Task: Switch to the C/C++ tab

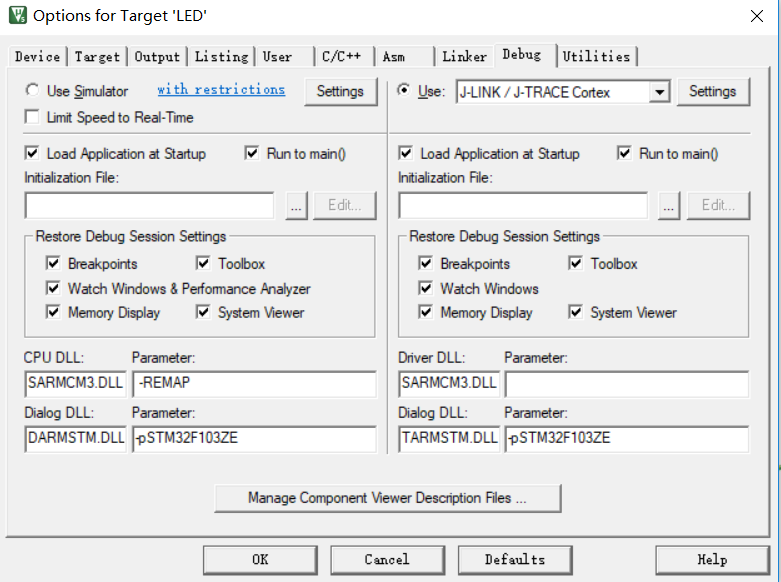Action: click(x=344, y=57)
